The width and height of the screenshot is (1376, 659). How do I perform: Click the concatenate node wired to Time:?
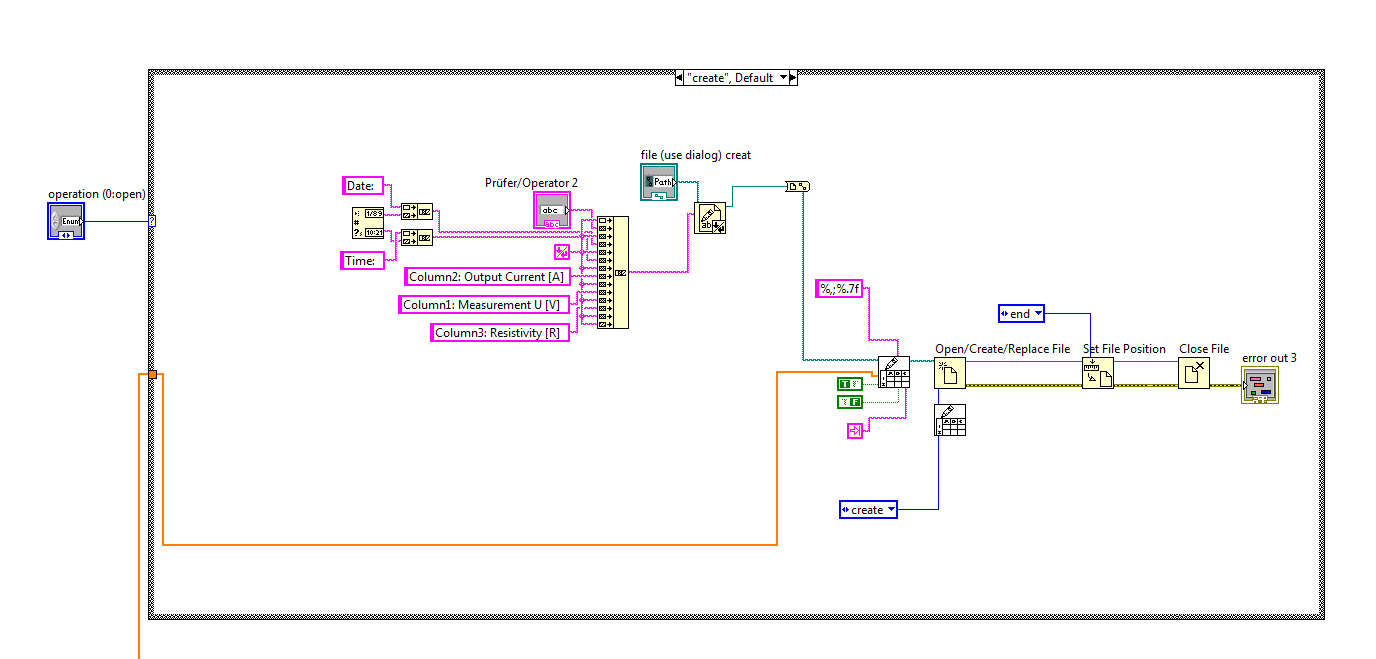(x=417, y=238)
